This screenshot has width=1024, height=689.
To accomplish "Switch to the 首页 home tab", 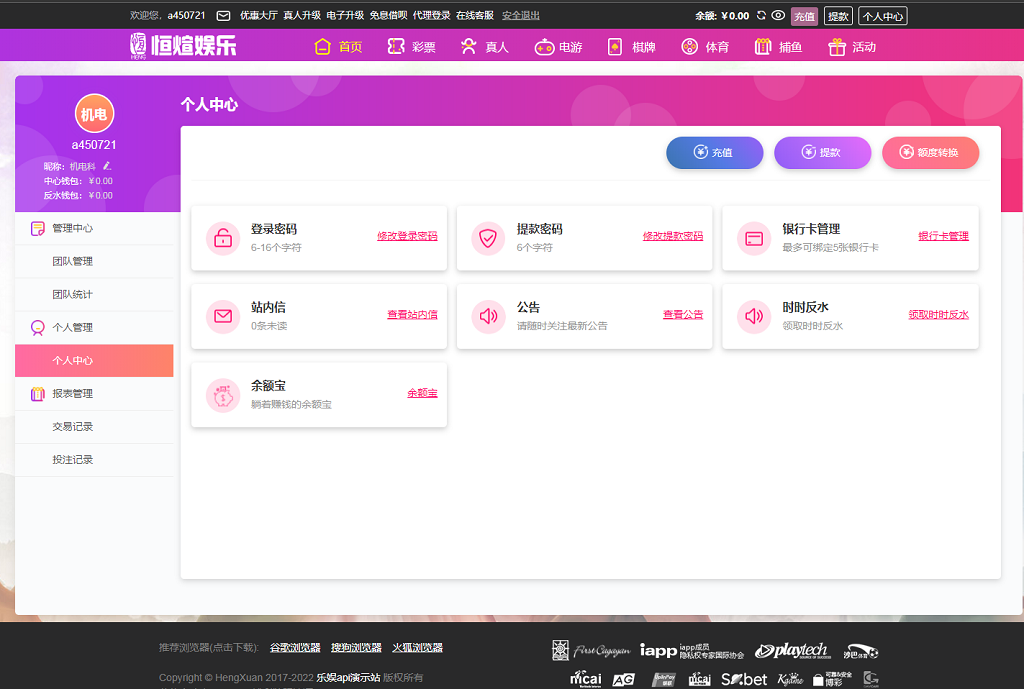I will click(338, 45).
